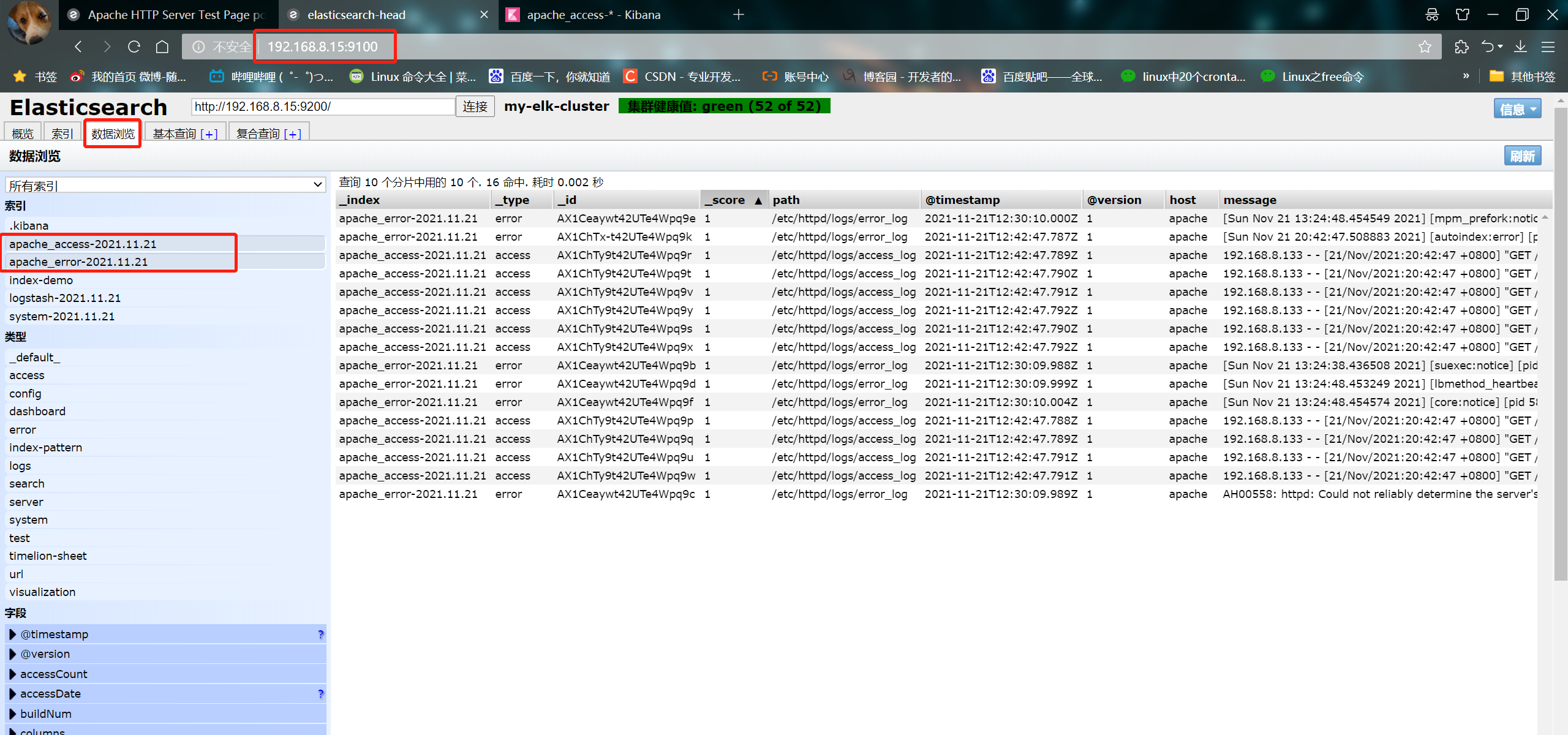1568x735 pixels.
Task: Open the browser downloads icon
Action: coord(1520,47)
